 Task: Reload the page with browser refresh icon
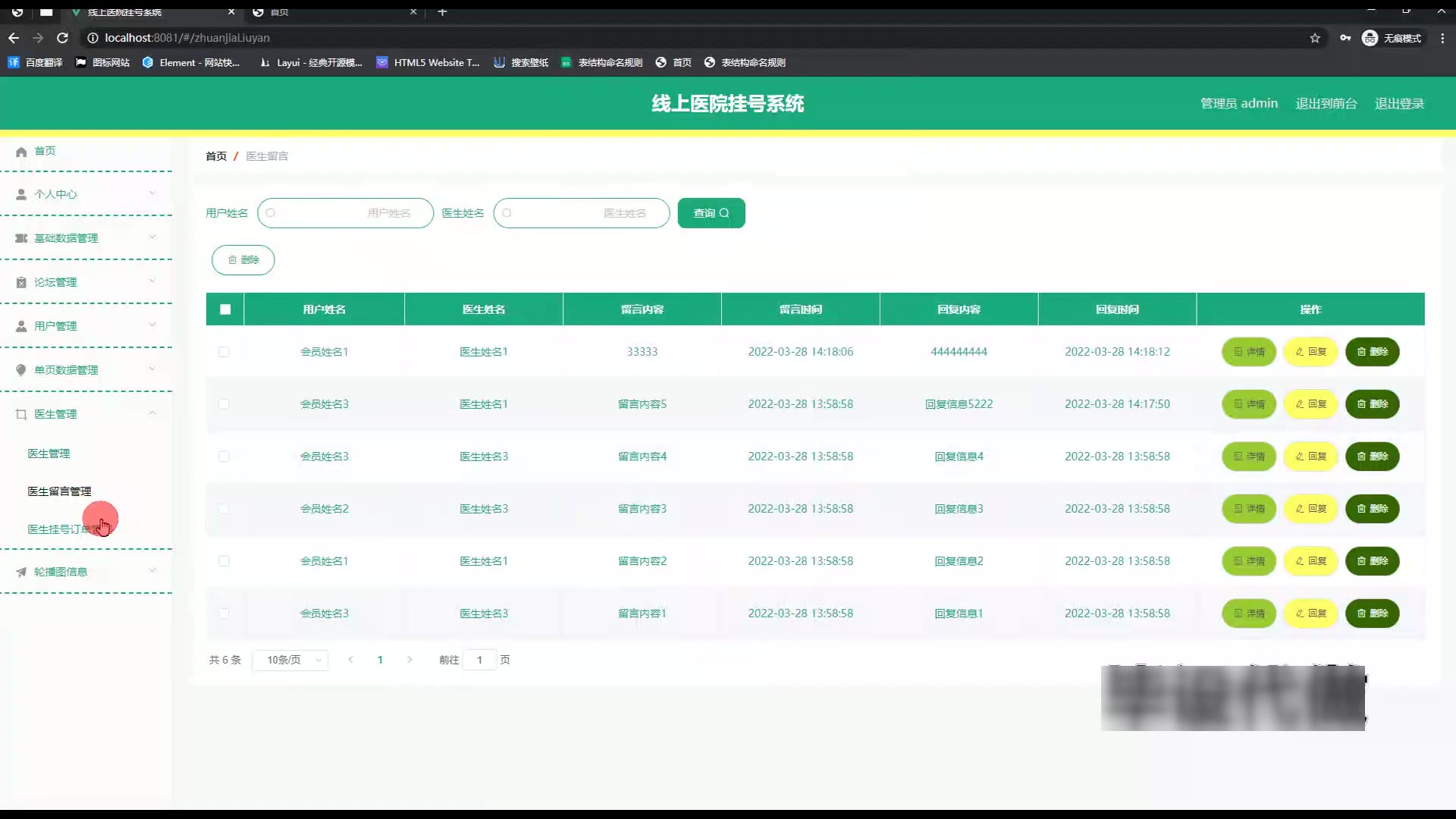click(x=63, y=38)
